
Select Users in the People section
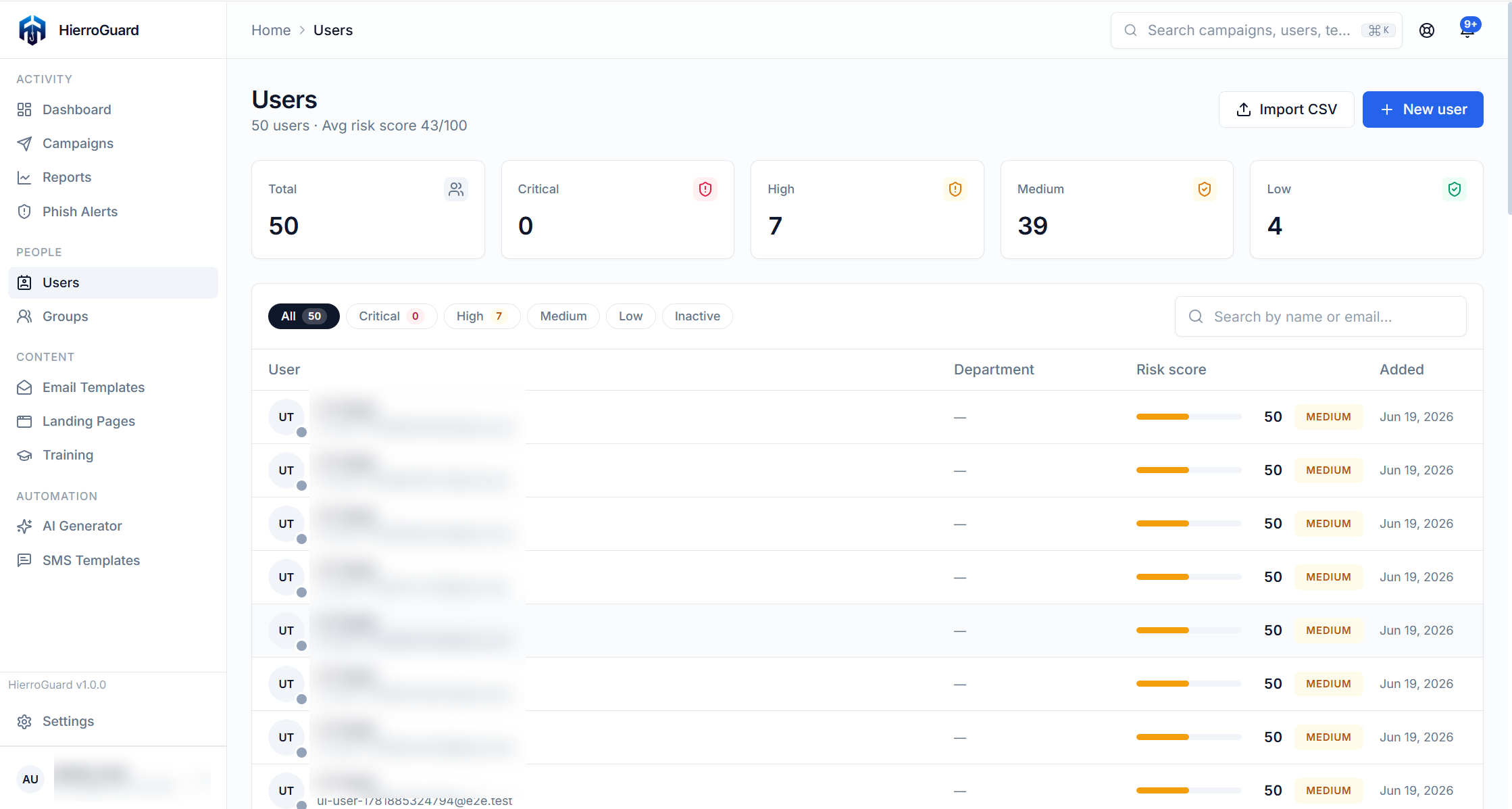tap(113, 283)
